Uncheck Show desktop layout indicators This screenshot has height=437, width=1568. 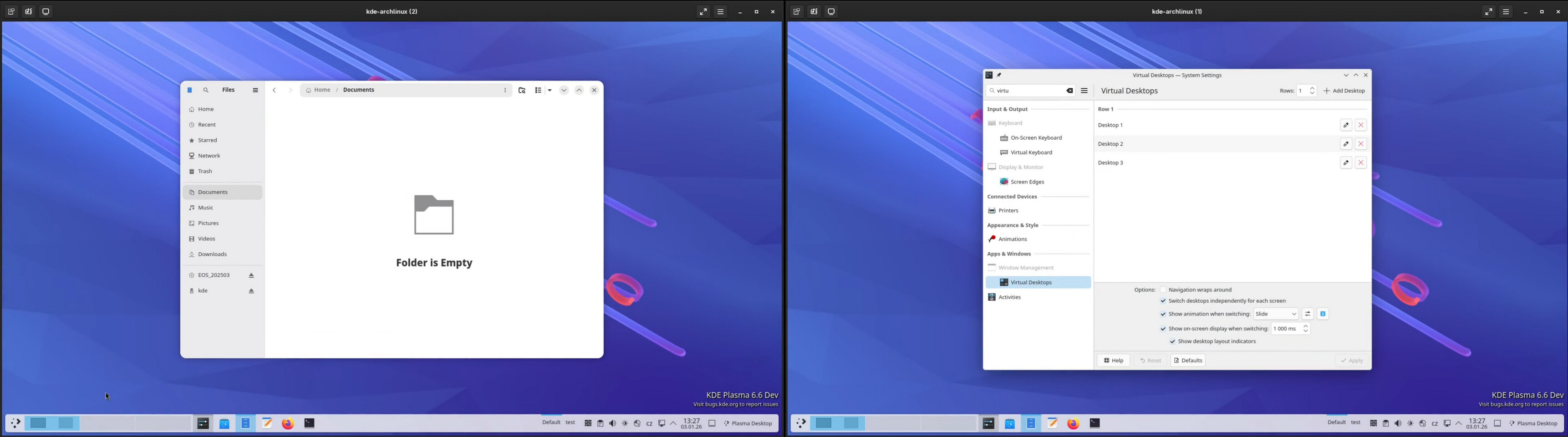(x=1172, y=341)
